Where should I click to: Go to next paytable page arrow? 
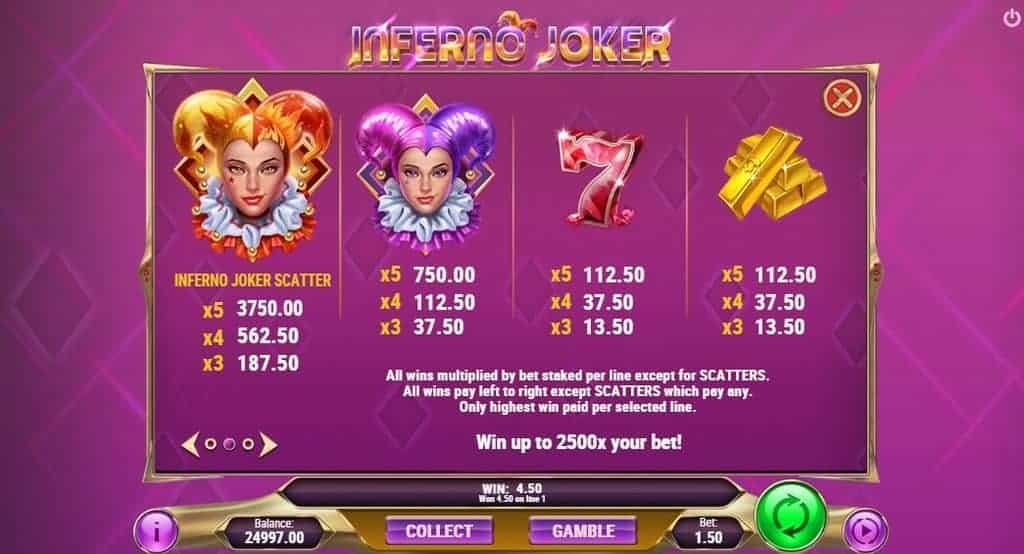point(268,444)
